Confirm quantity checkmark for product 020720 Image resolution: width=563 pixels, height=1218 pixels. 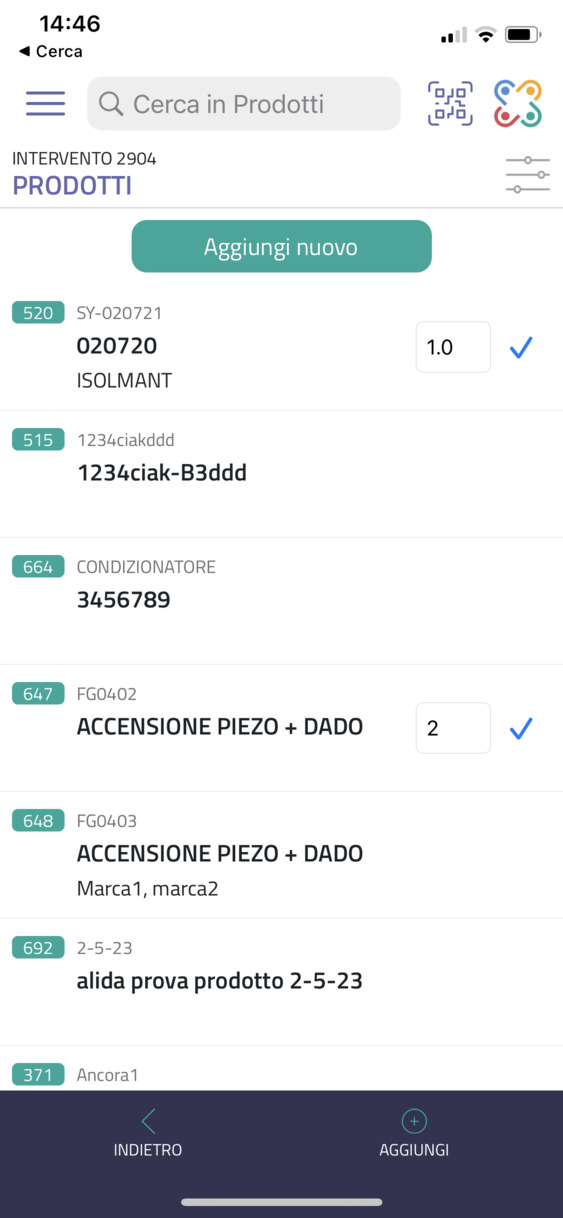click(x=521, y=347)
